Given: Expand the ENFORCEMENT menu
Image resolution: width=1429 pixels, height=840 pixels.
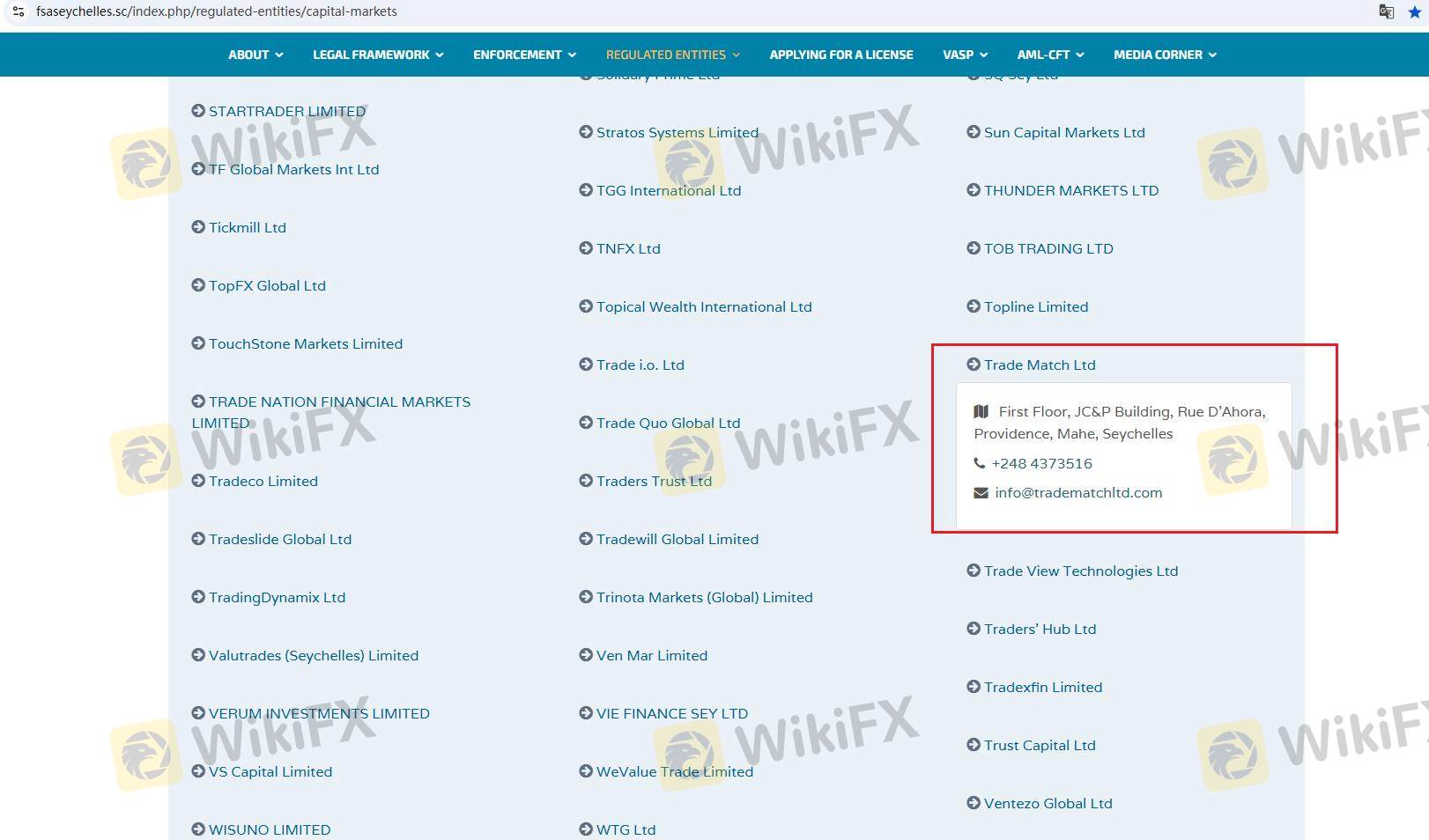Looking at the screenshot, I should click(x=524, y=55).
